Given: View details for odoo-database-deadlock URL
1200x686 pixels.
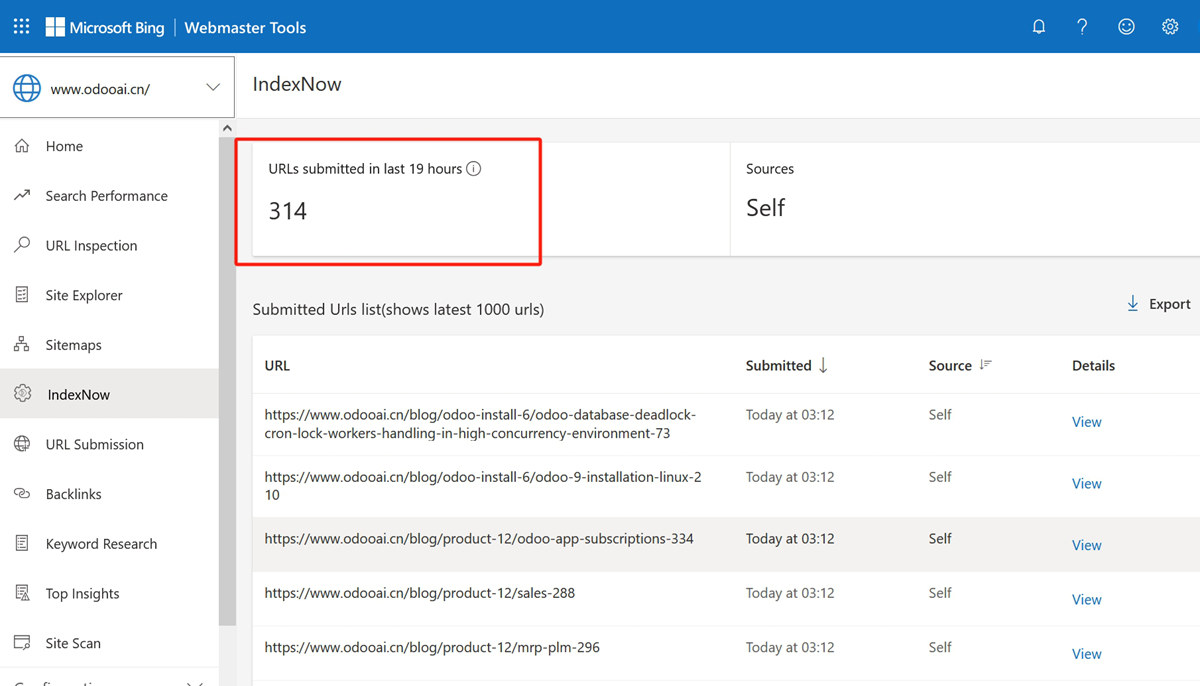Looking at the screenshot, I should coord(1086,422).
